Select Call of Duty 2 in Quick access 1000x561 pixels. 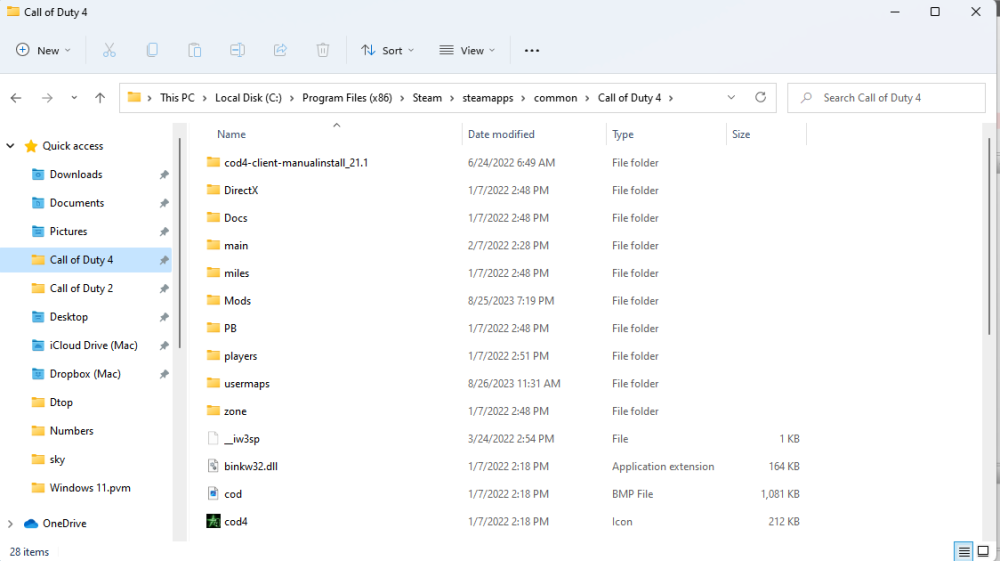click(x=81, y=288)
